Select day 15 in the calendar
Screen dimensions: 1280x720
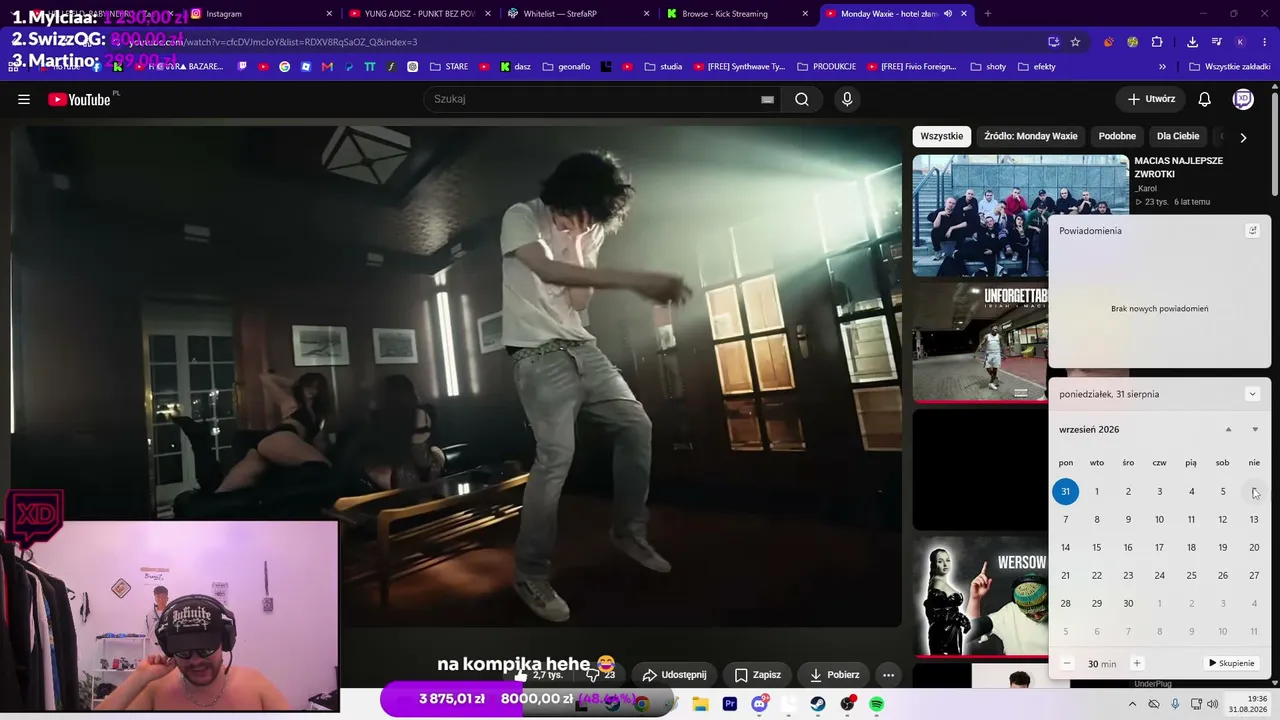click(x=1097, y=547)
